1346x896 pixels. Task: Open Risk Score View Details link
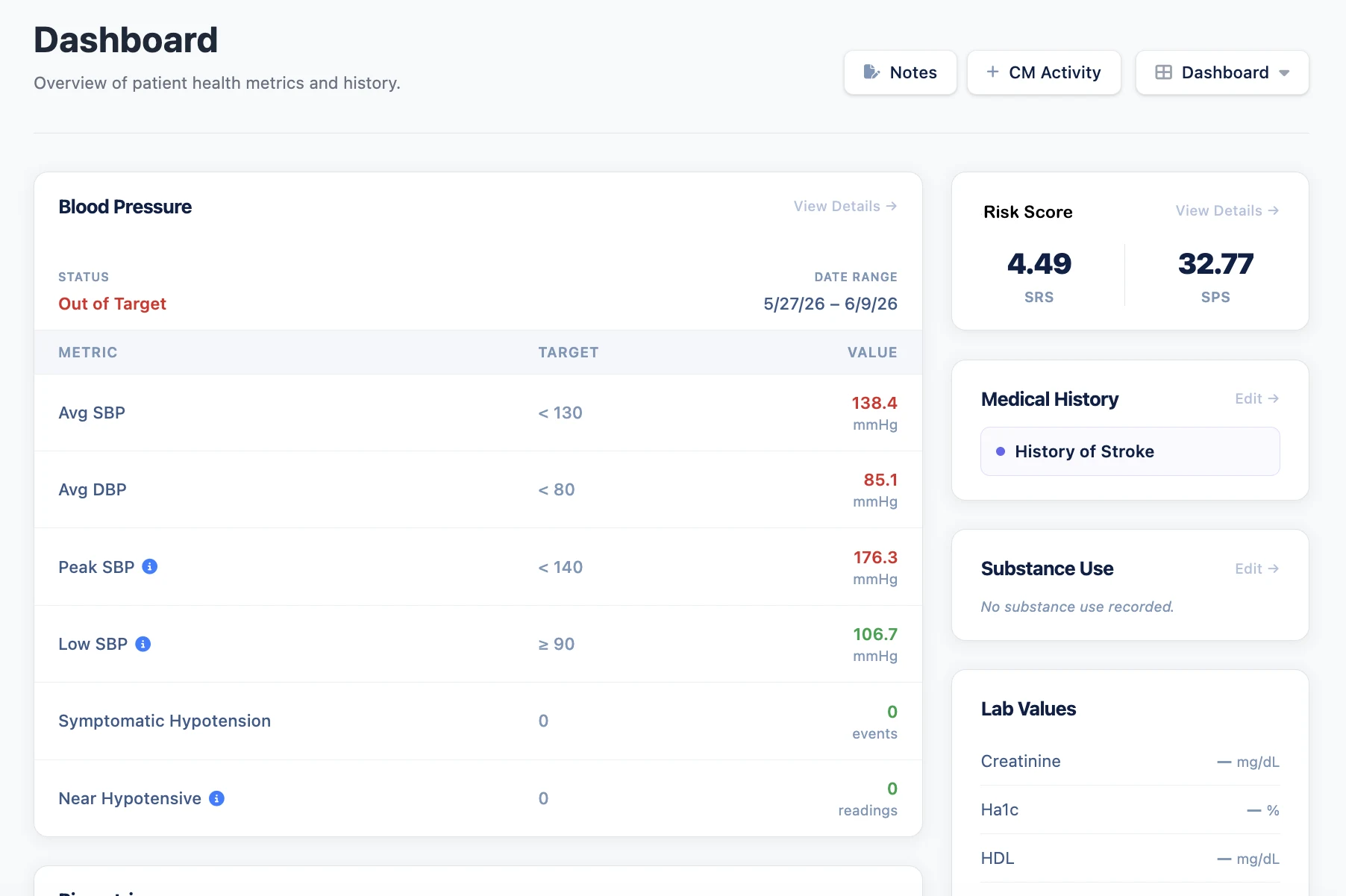click(1227, 210)
